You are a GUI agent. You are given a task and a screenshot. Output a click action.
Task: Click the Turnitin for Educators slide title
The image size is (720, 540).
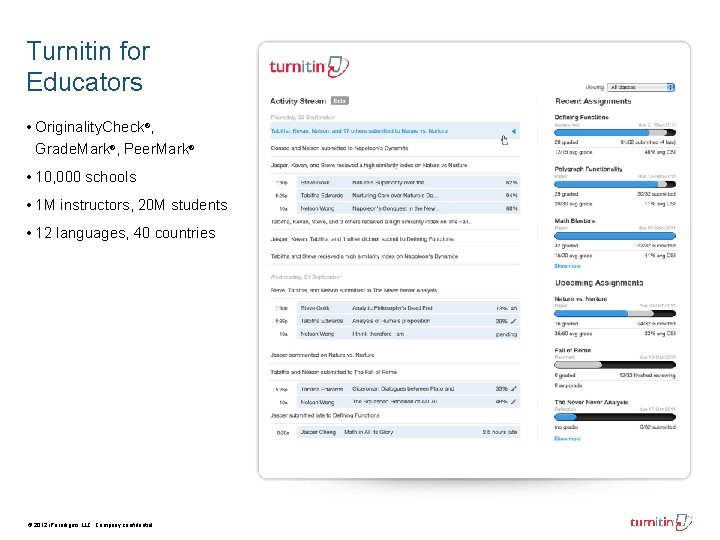point(88,66)
